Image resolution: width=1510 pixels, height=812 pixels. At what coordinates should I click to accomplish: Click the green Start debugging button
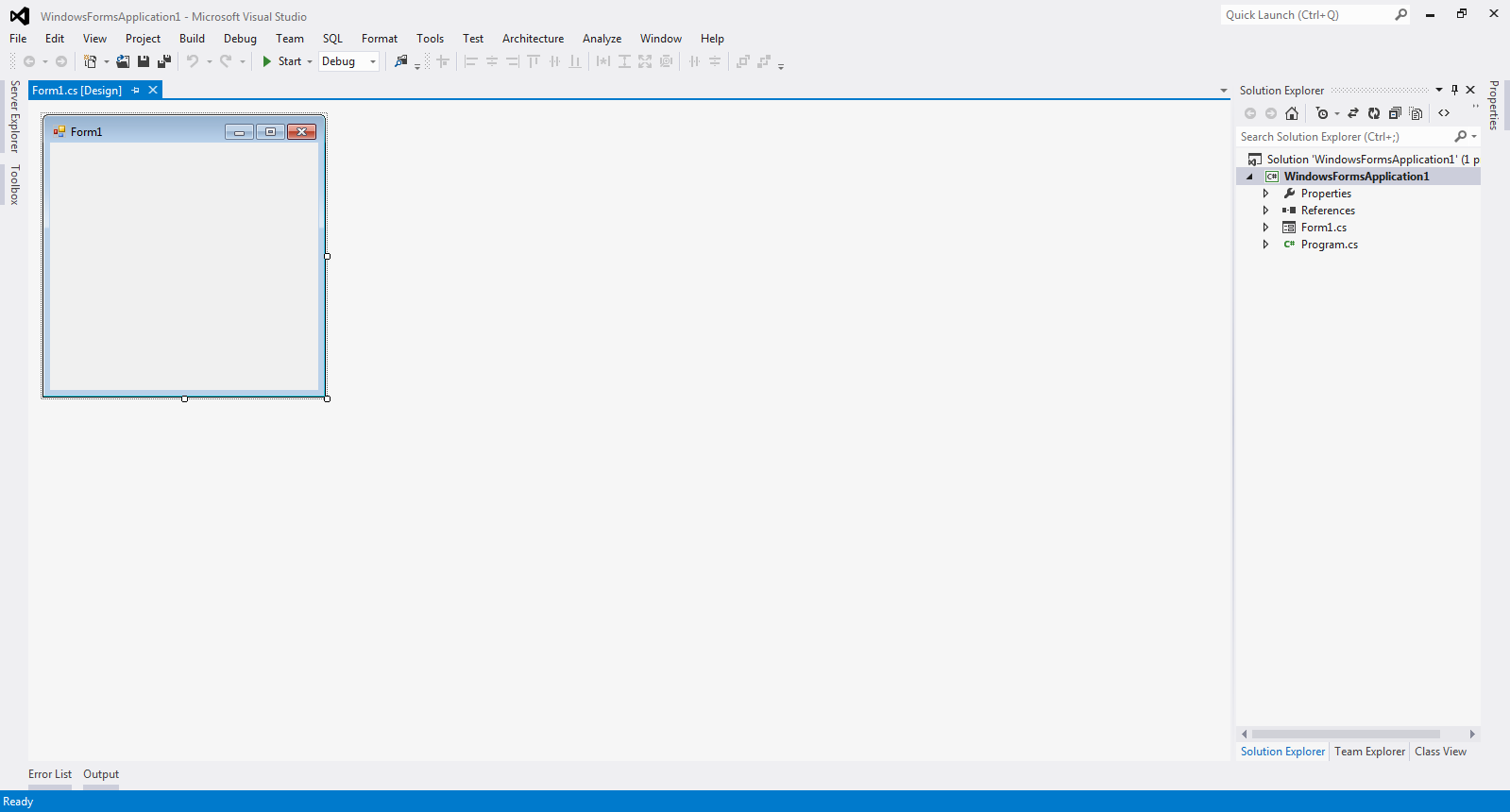point(267,61)
